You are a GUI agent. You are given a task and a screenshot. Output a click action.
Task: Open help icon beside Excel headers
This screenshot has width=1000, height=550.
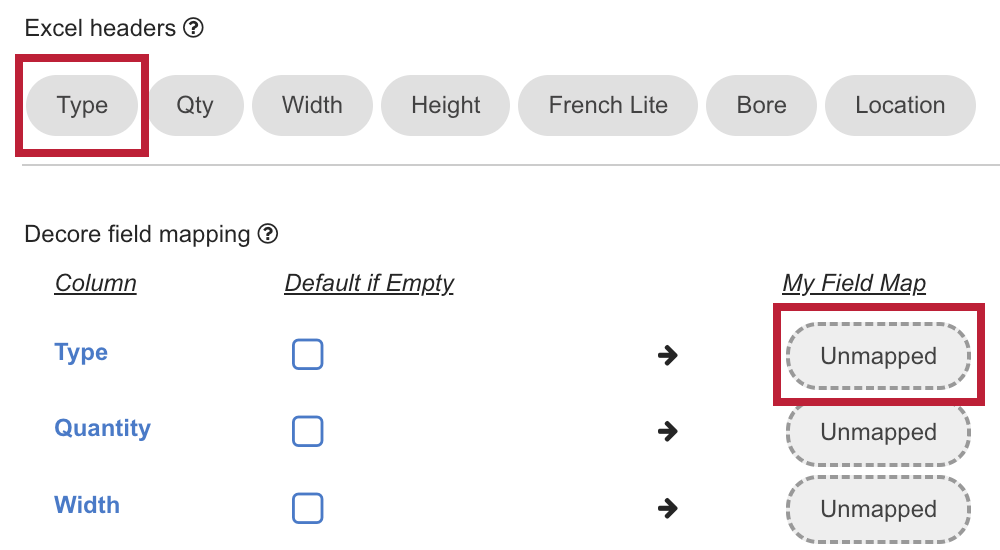[193, 28]
